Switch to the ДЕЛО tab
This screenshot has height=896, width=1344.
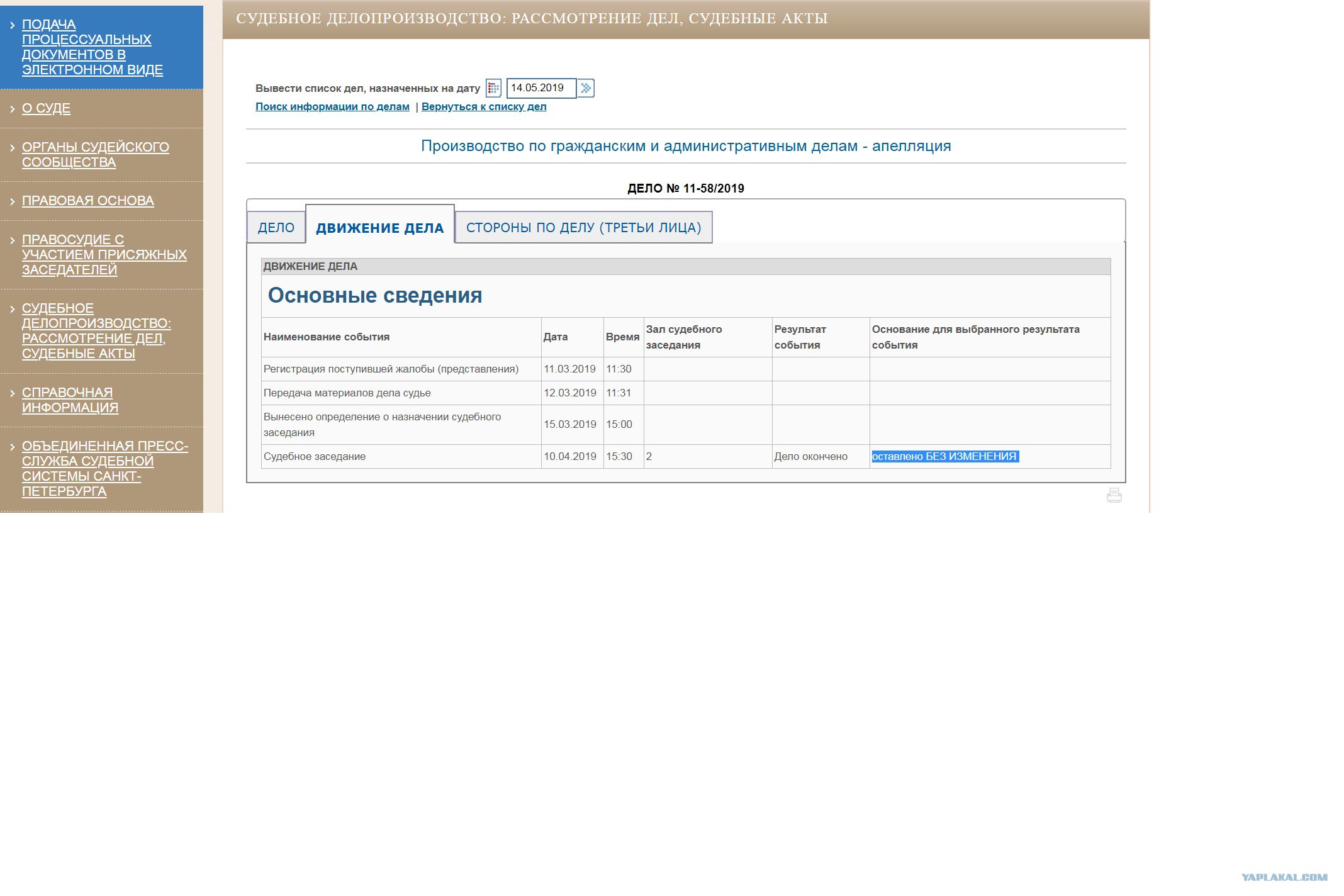click(x=276, y=227)
